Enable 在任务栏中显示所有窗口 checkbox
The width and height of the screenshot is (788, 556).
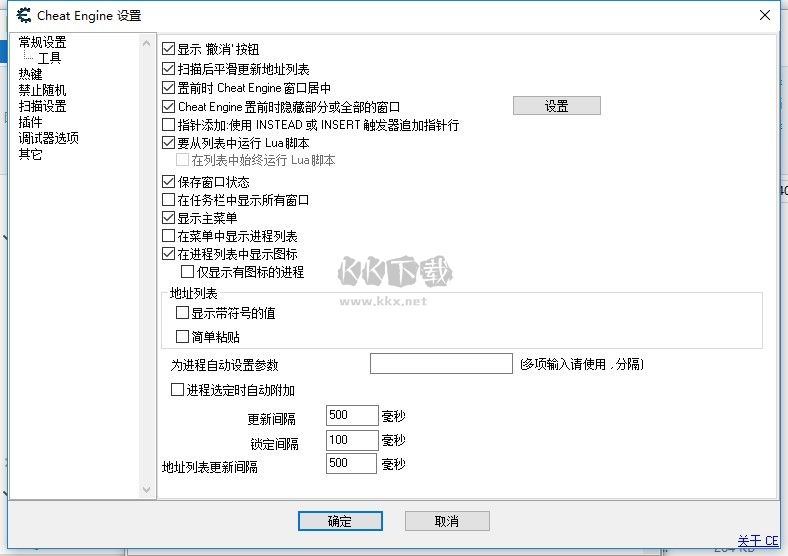(168, 200)
